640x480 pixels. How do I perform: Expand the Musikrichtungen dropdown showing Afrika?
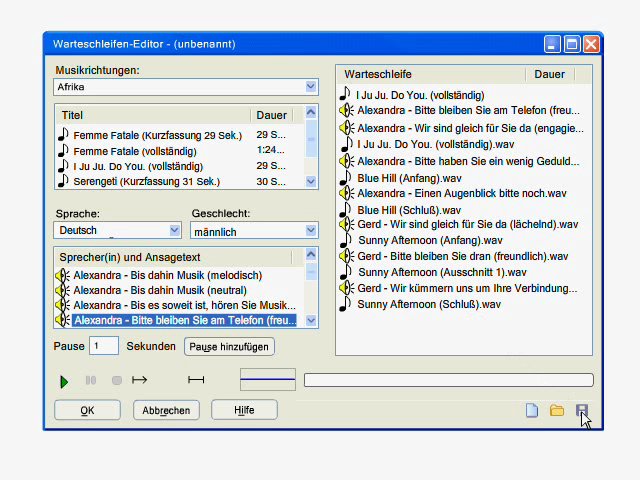[x=311, y=87]
